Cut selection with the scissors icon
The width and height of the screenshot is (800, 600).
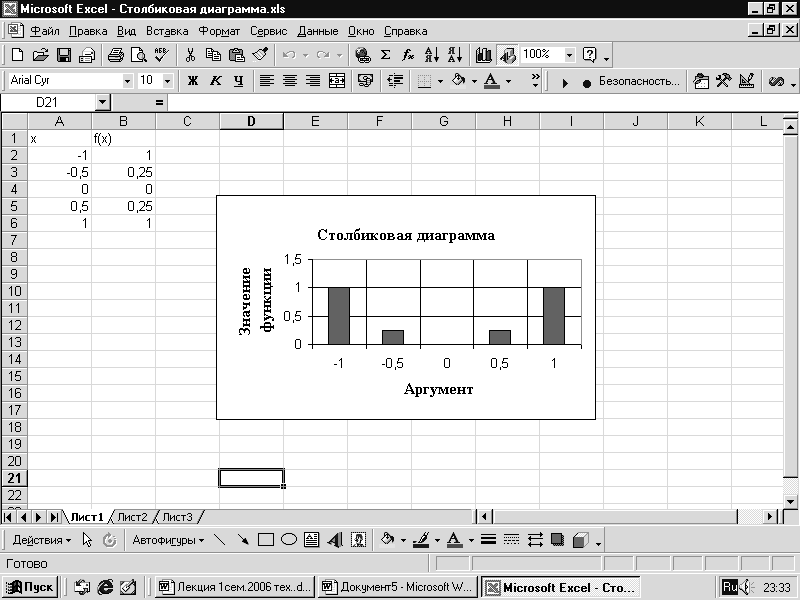click(x=190, y=55)
